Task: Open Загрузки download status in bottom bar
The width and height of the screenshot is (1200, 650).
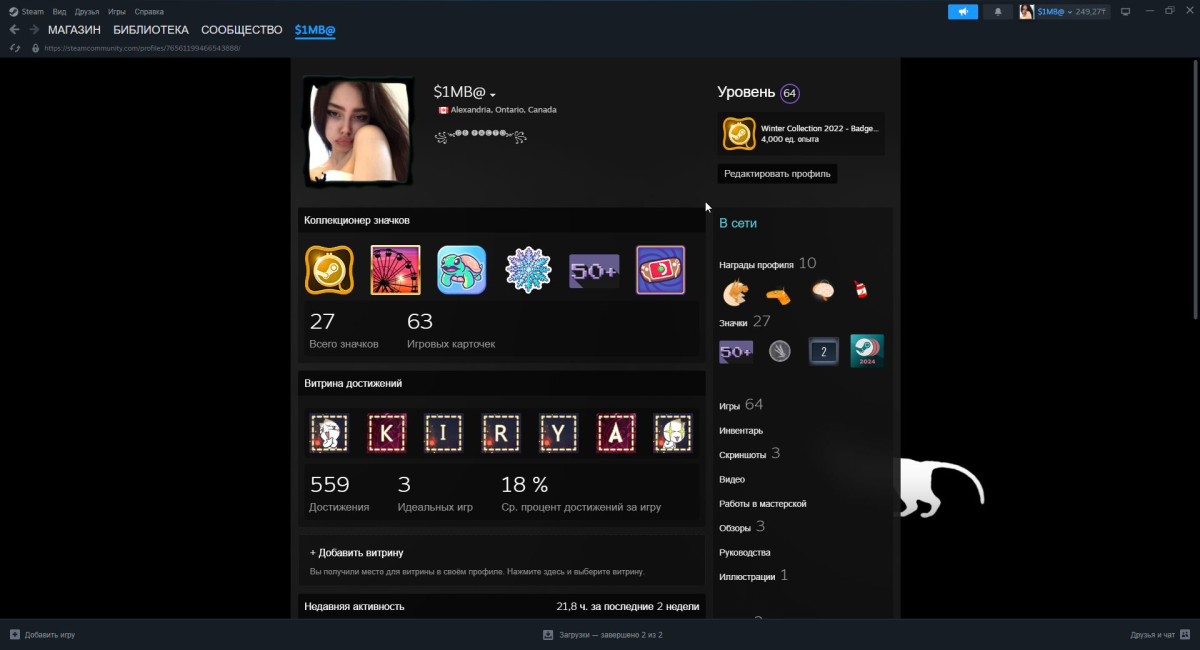Action: click(x=603, y=635)
